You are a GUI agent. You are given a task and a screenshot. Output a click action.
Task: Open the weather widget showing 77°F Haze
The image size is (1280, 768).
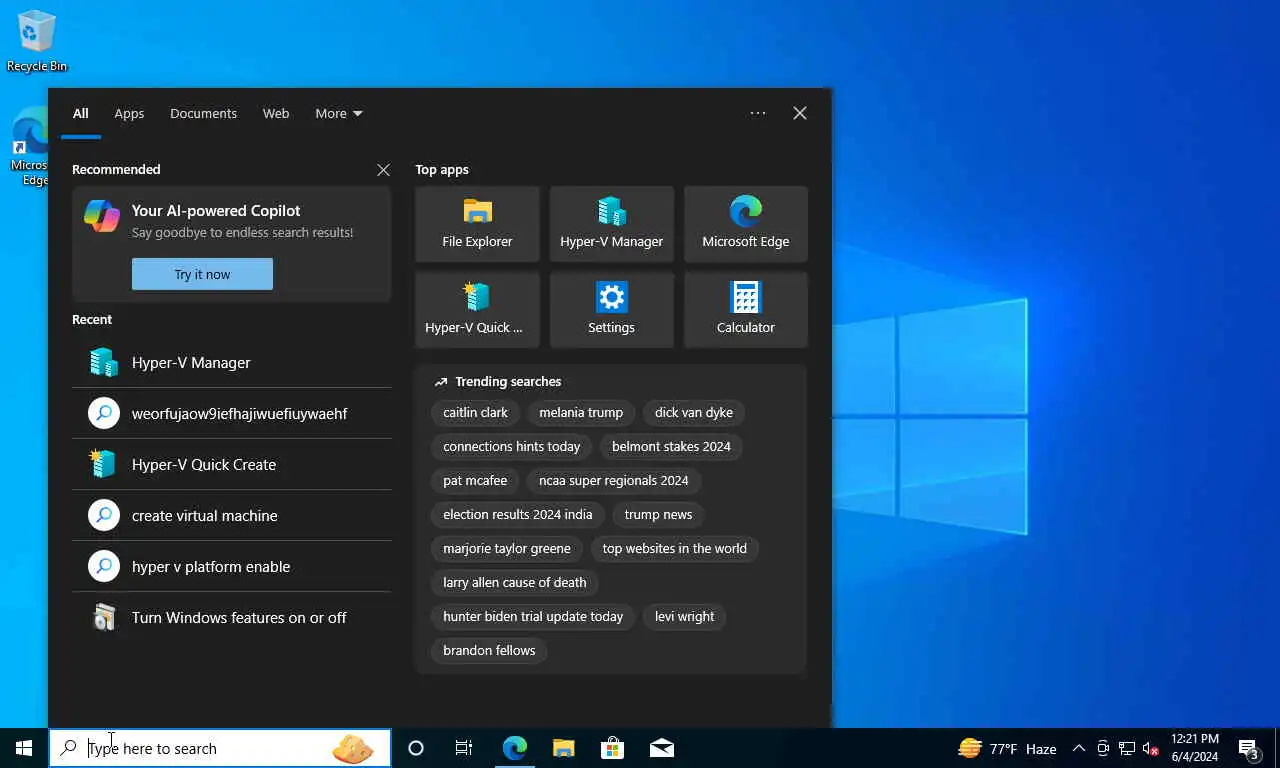click(x=1008, y=748)
